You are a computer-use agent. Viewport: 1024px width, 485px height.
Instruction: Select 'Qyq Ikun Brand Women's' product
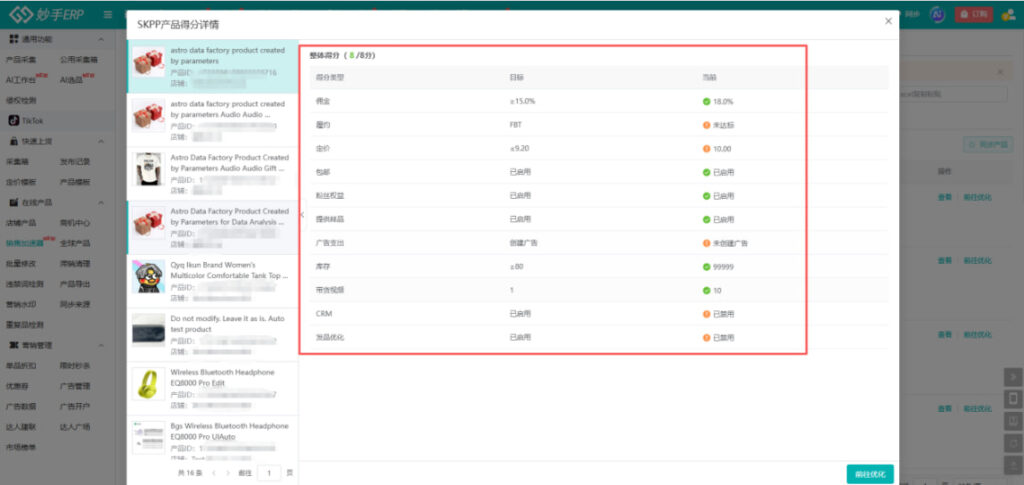212,281
